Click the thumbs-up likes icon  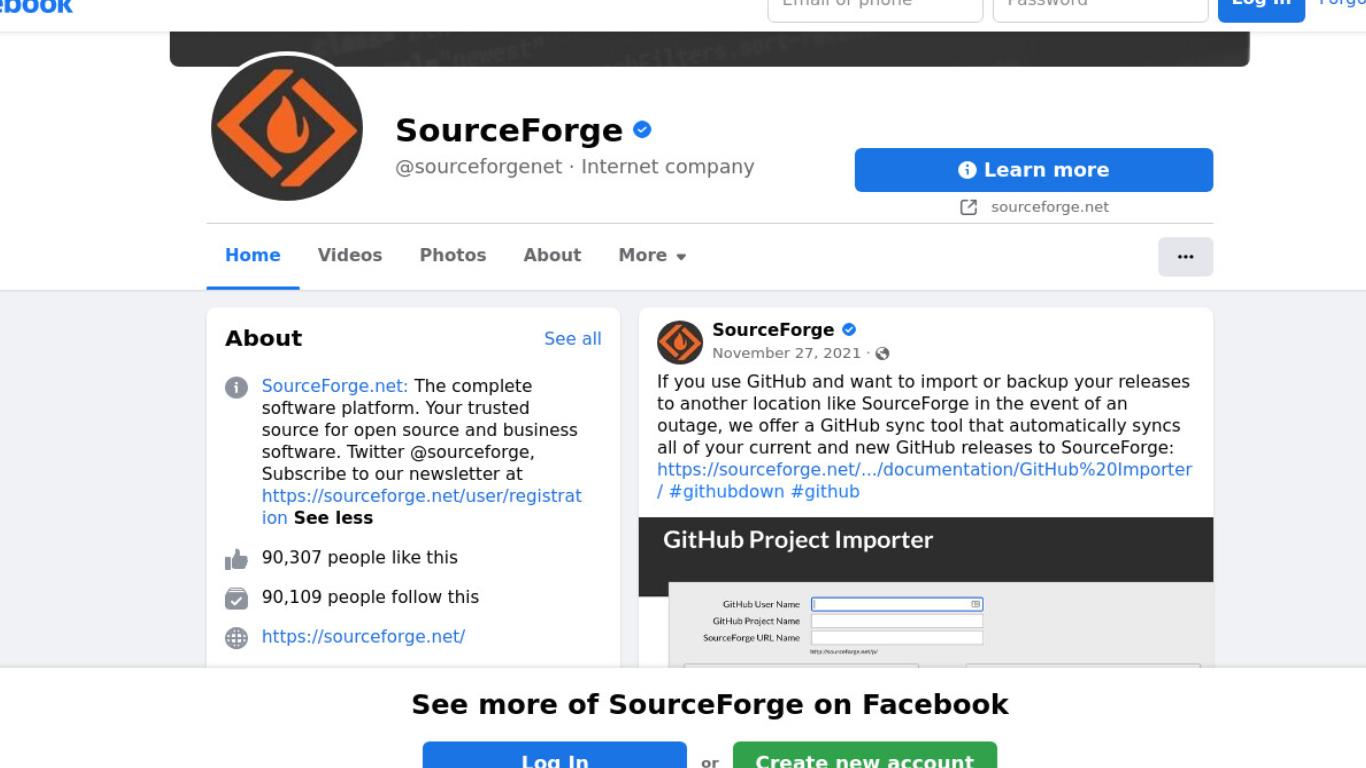tap(236, 559)
